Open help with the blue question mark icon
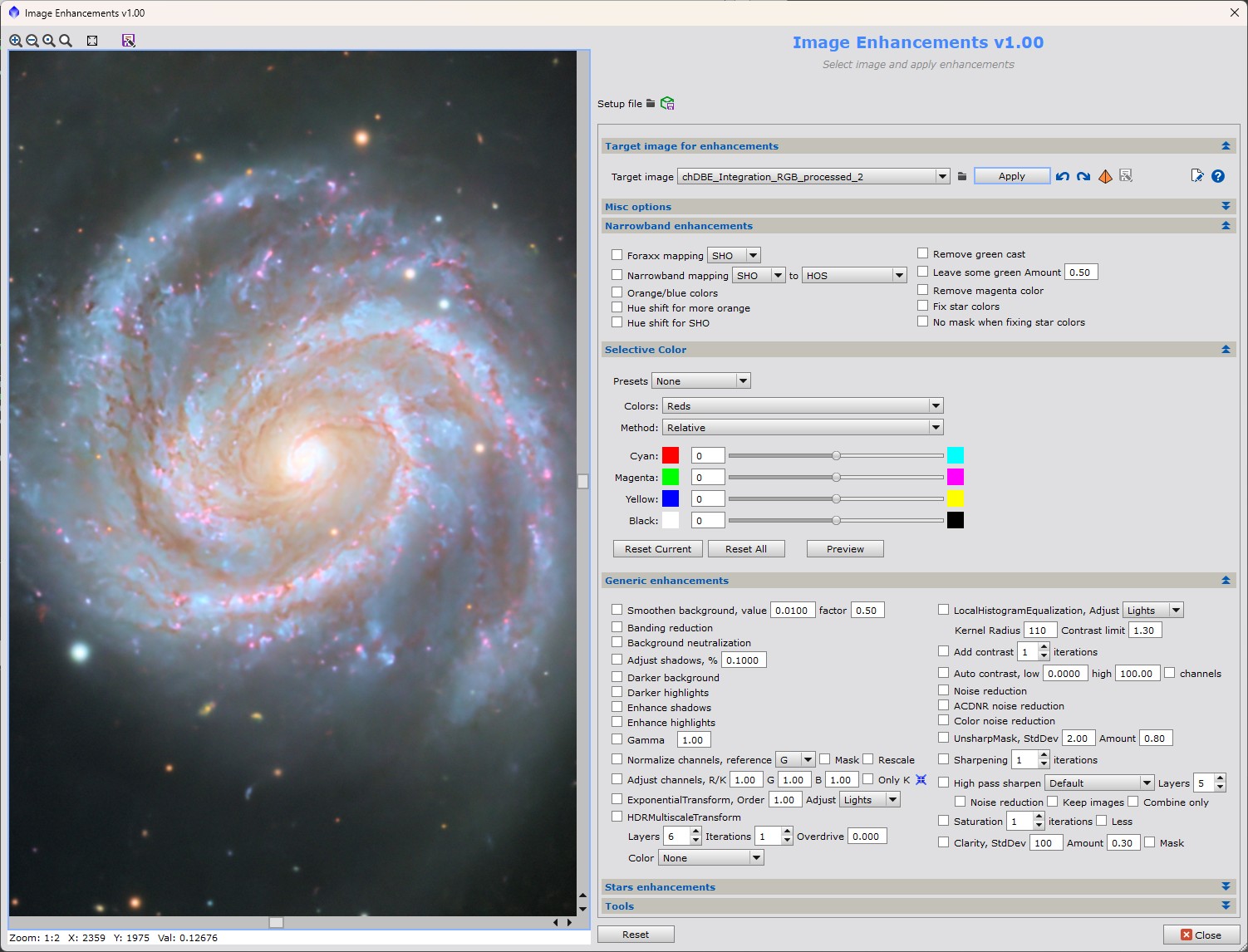The width and height of the screenshot is (1248, 952). pyautogui.click(x=1218, y=176)
